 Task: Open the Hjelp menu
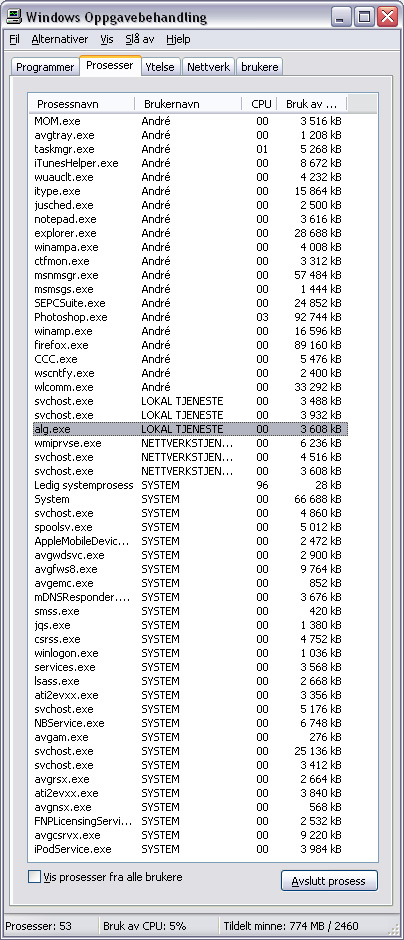(x=178, y=40)
